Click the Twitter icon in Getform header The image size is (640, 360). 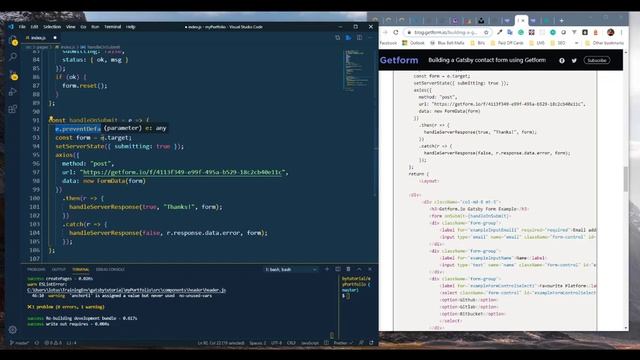tap(574, 60)
